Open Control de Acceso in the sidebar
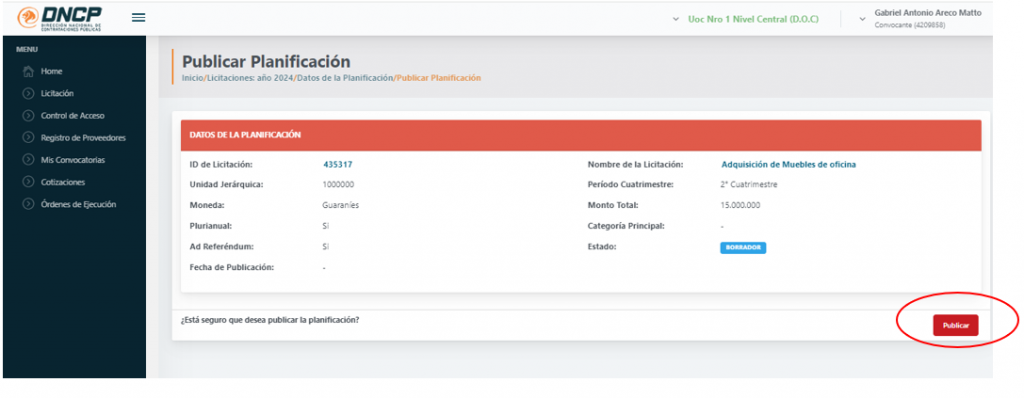The width and height of the screenshot is (1024, 398). [x=72, y=116]
